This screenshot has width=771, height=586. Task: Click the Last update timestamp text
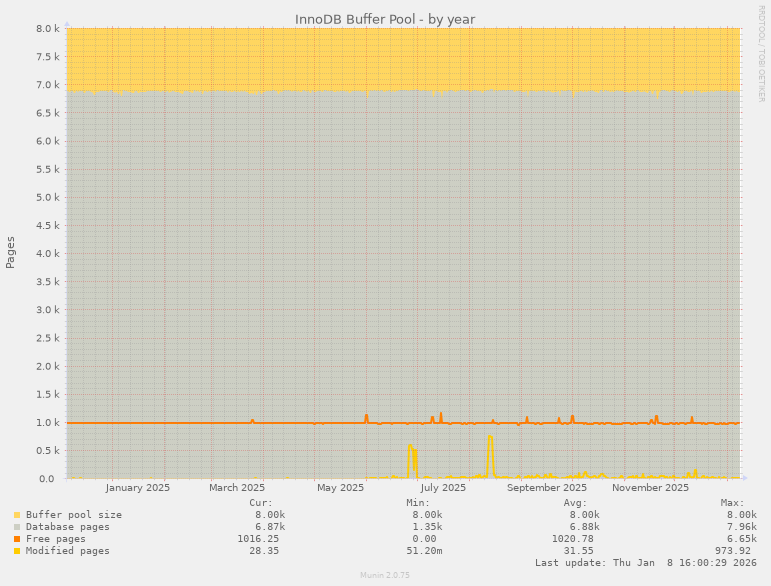click(x=646, y=563)
